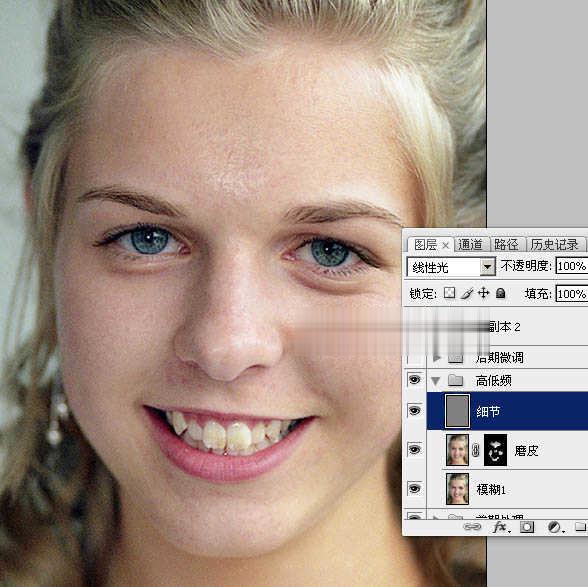Click the lock position move icon
The height and width of the screenshot is (587, 588).
click(483, 293)
